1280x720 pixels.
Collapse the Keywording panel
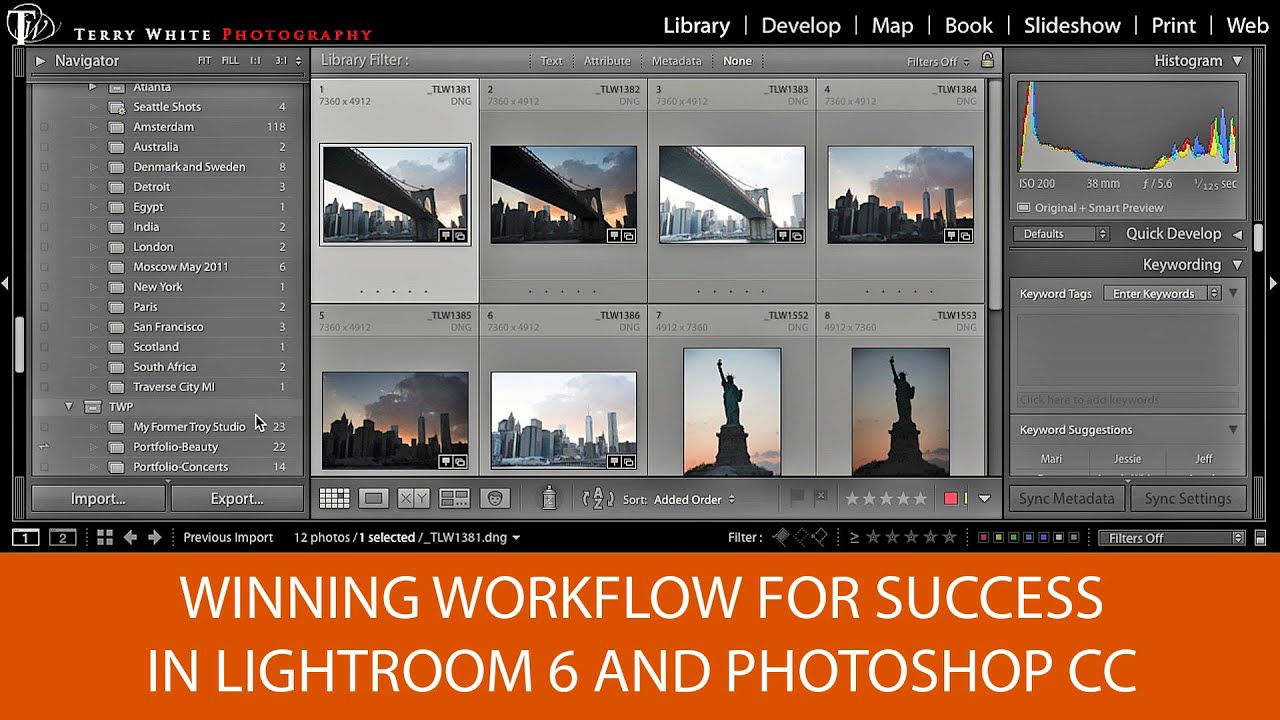coord(1237,265)
